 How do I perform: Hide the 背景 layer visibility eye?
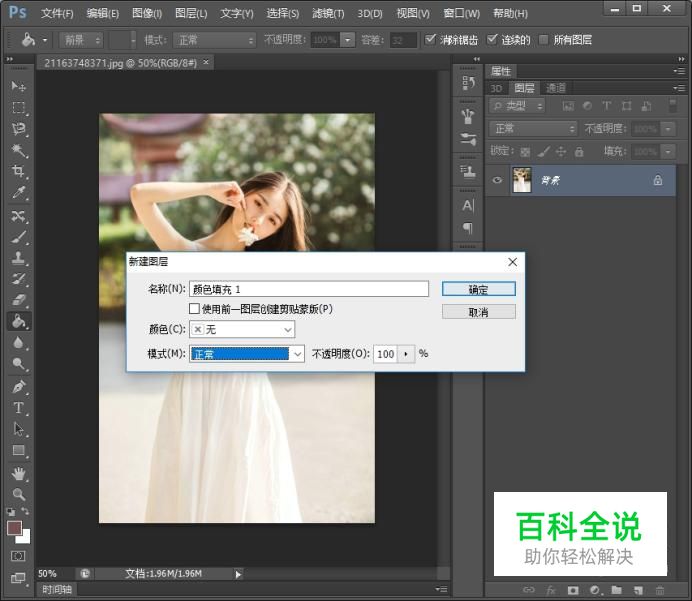[x=497, y=180]
